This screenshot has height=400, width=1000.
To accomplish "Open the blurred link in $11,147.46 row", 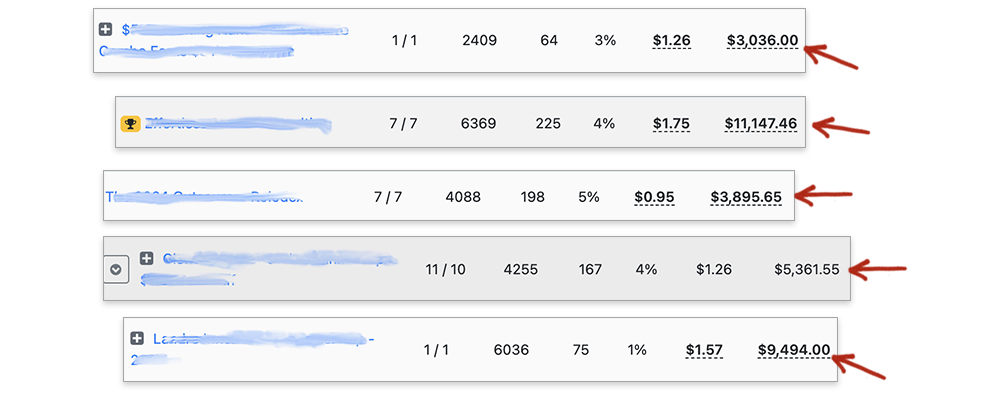I will [239, 124].
